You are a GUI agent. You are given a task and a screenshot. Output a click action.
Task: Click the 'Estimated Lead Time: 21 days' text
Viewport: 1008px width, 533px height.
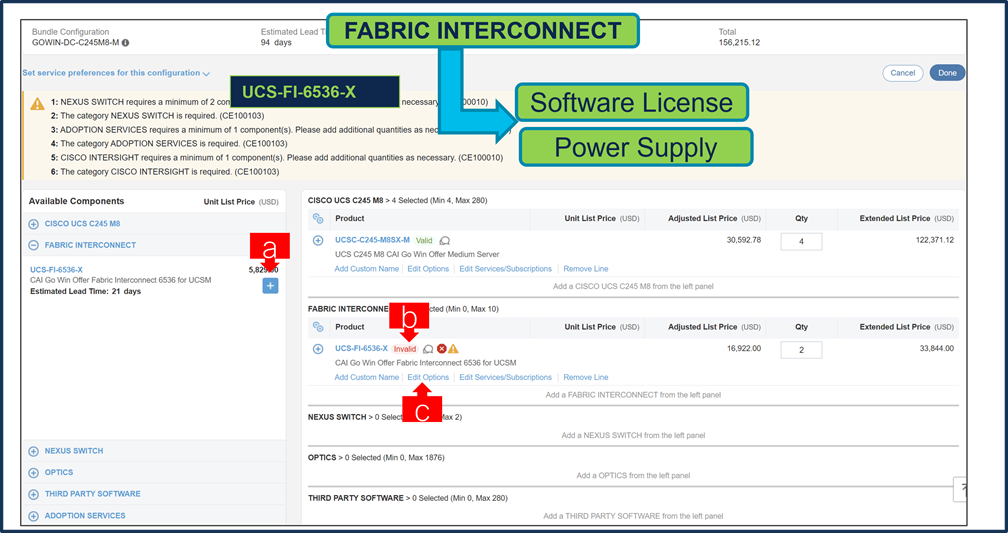[x=86, y=291]
